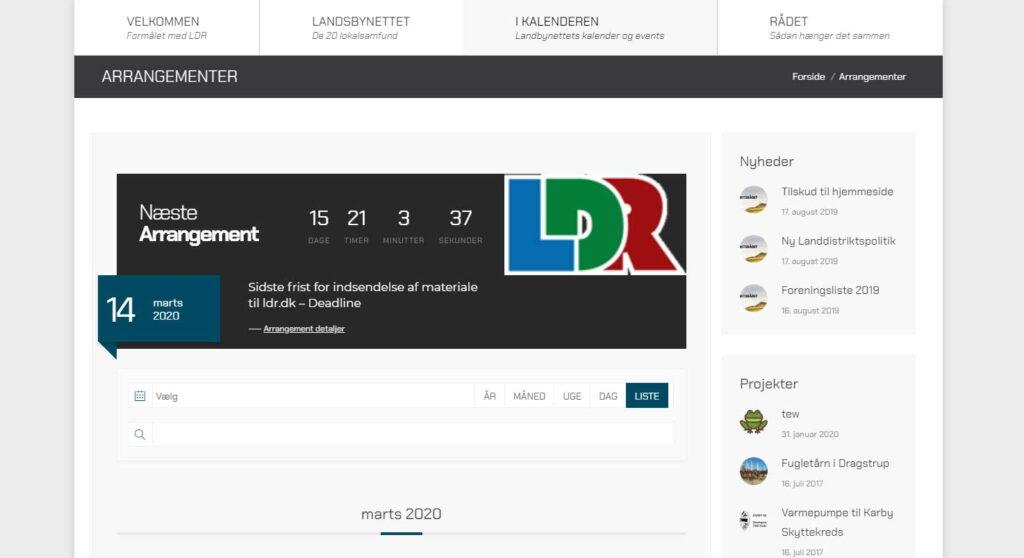Open news item Foreningsliste 2019
This screenshot has width=1024, height=558.
[830, 290]
